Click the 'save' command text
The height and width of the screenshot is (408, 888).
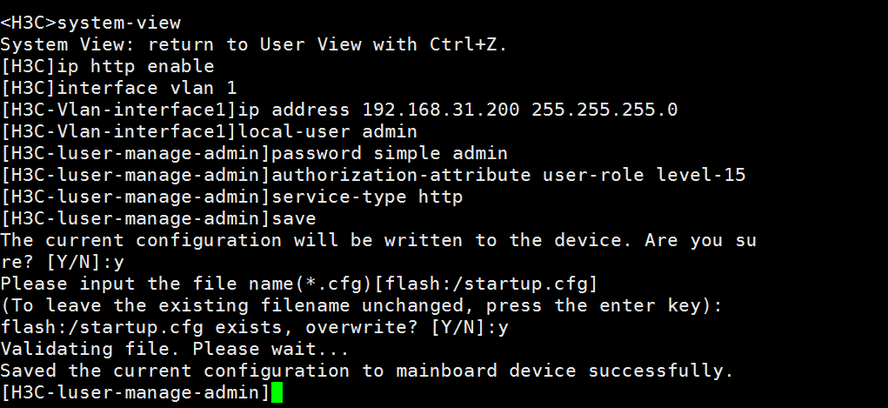[294, 218]
